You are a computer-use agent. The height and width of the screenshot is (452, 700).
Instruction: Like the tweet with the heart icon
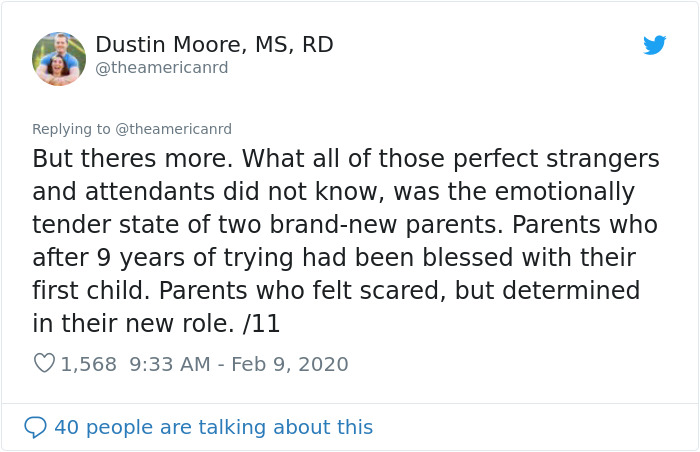coord(44,363)
